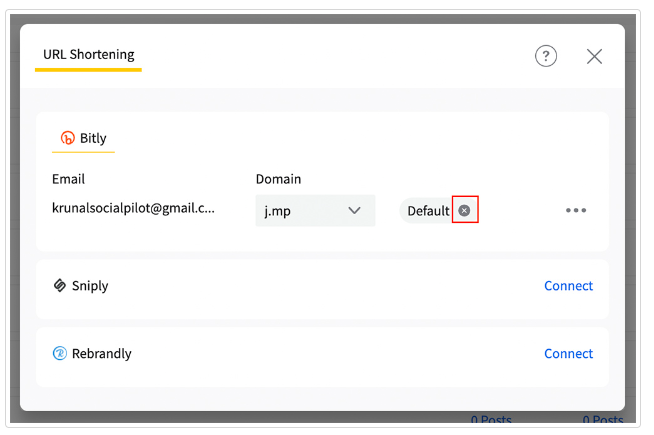
Task: Click the krunalsocialpilot@gmail.c... email text
Action: [x=133, y=208]
